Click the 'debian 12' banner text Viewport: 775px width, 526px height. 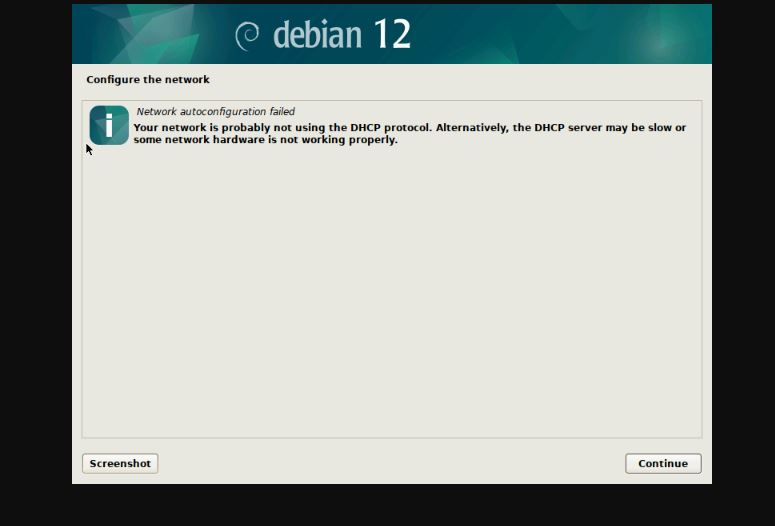(342, 35)
